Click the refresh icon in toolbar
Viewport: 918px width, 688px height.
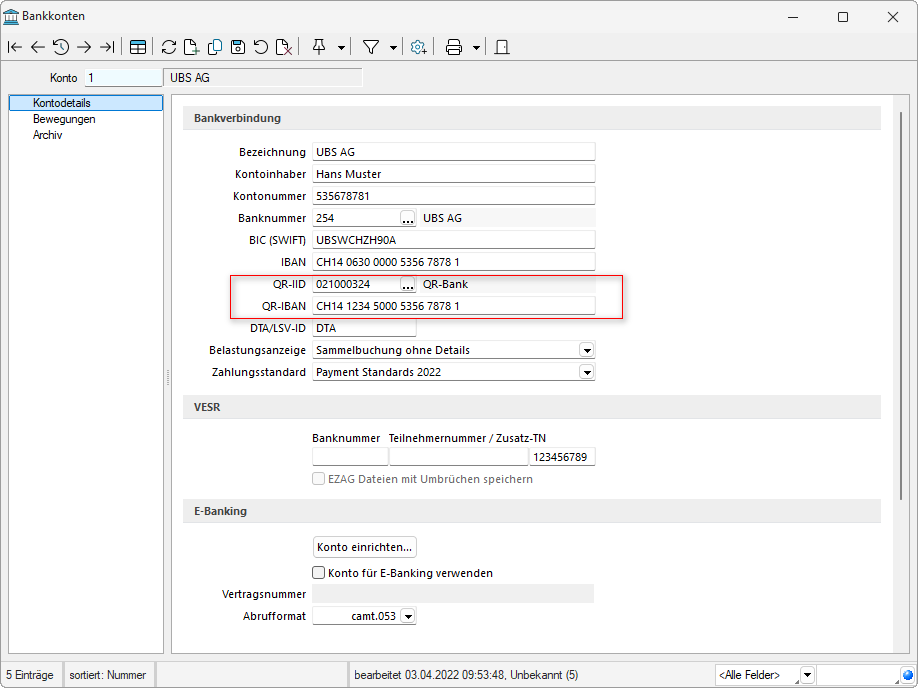point(168,47)
